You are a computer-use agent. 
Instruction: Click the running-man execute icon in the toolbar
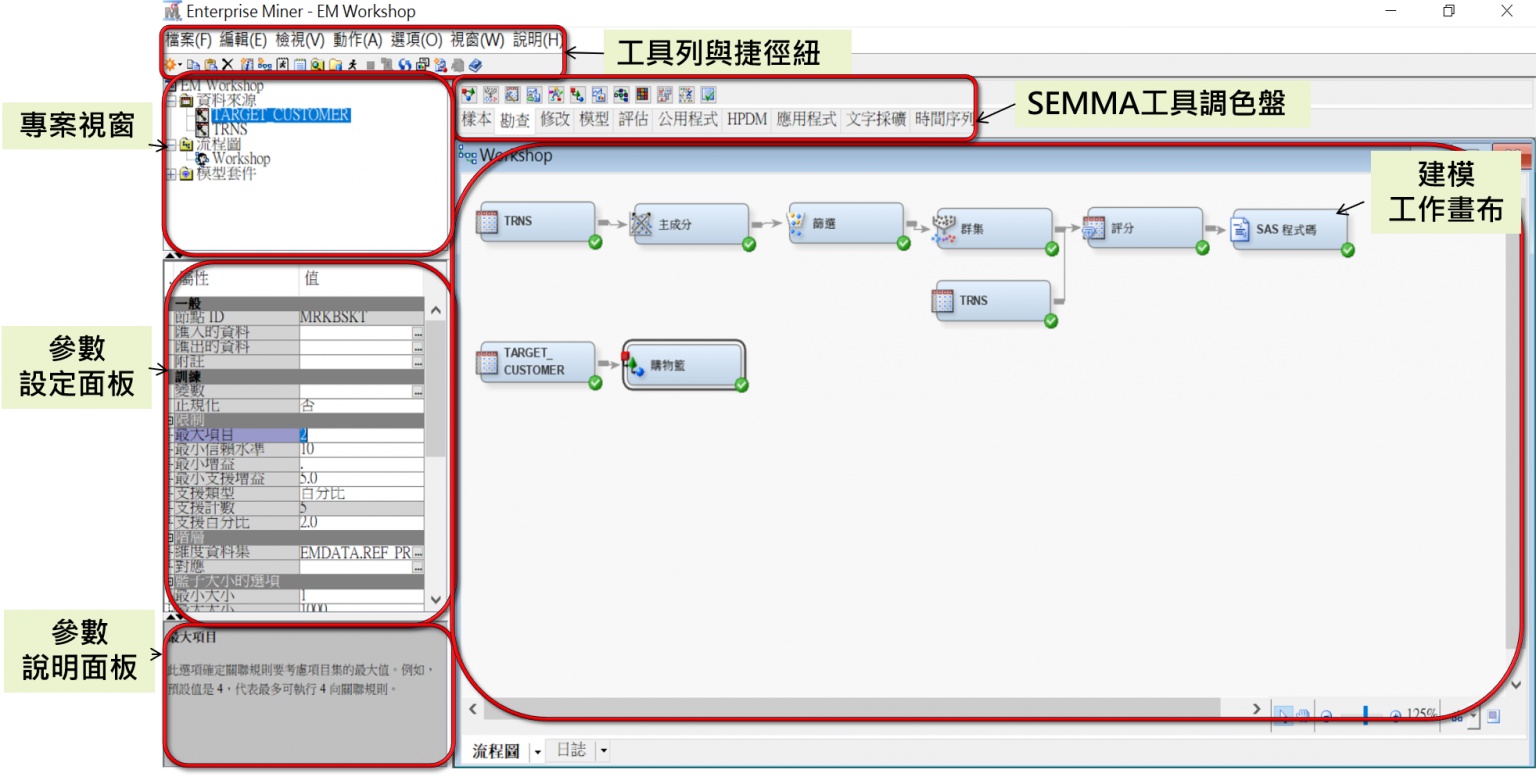pyautogui.click(x=353, y=63)
